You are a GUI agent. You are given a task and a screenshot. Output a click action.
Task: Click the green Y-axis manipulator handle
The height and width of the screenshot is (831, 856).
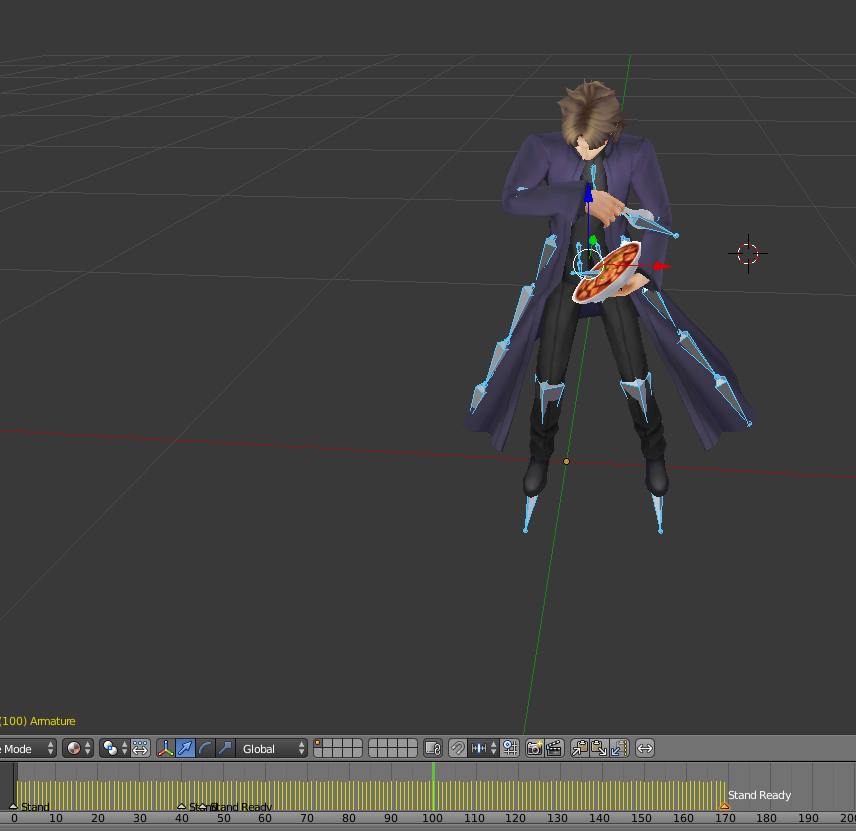[593, 240]
